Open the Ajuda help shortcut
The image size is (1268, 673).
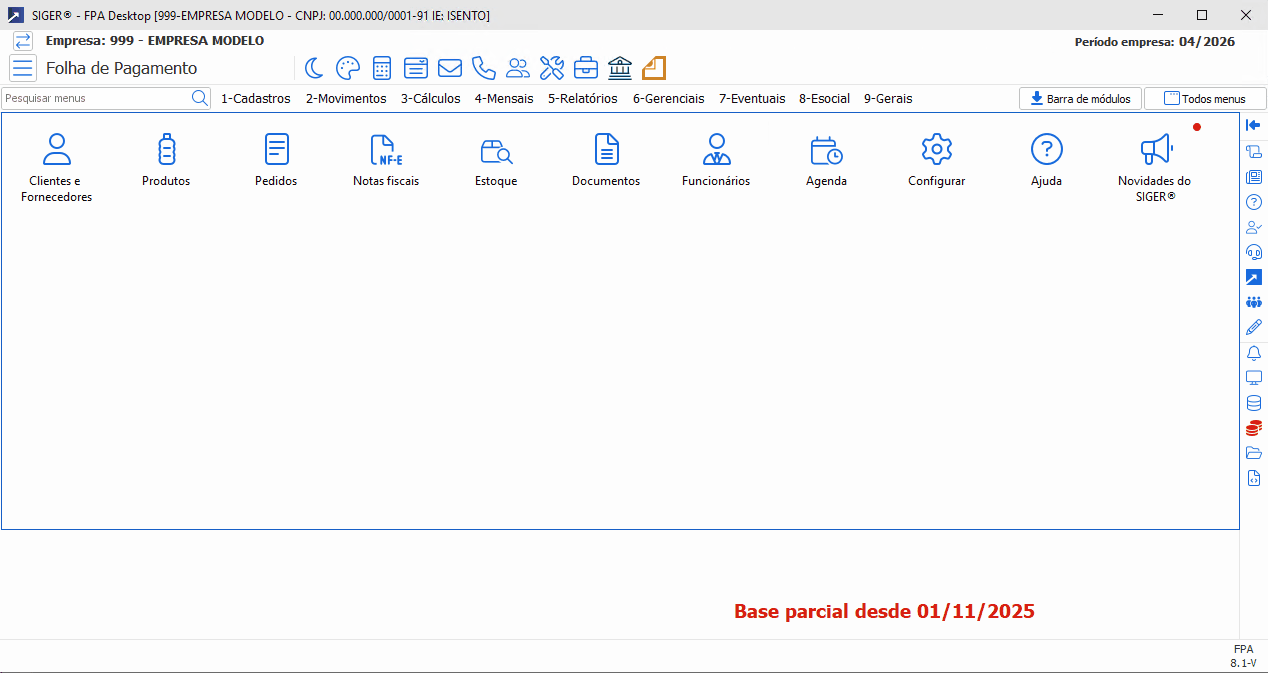(1046, 161)
